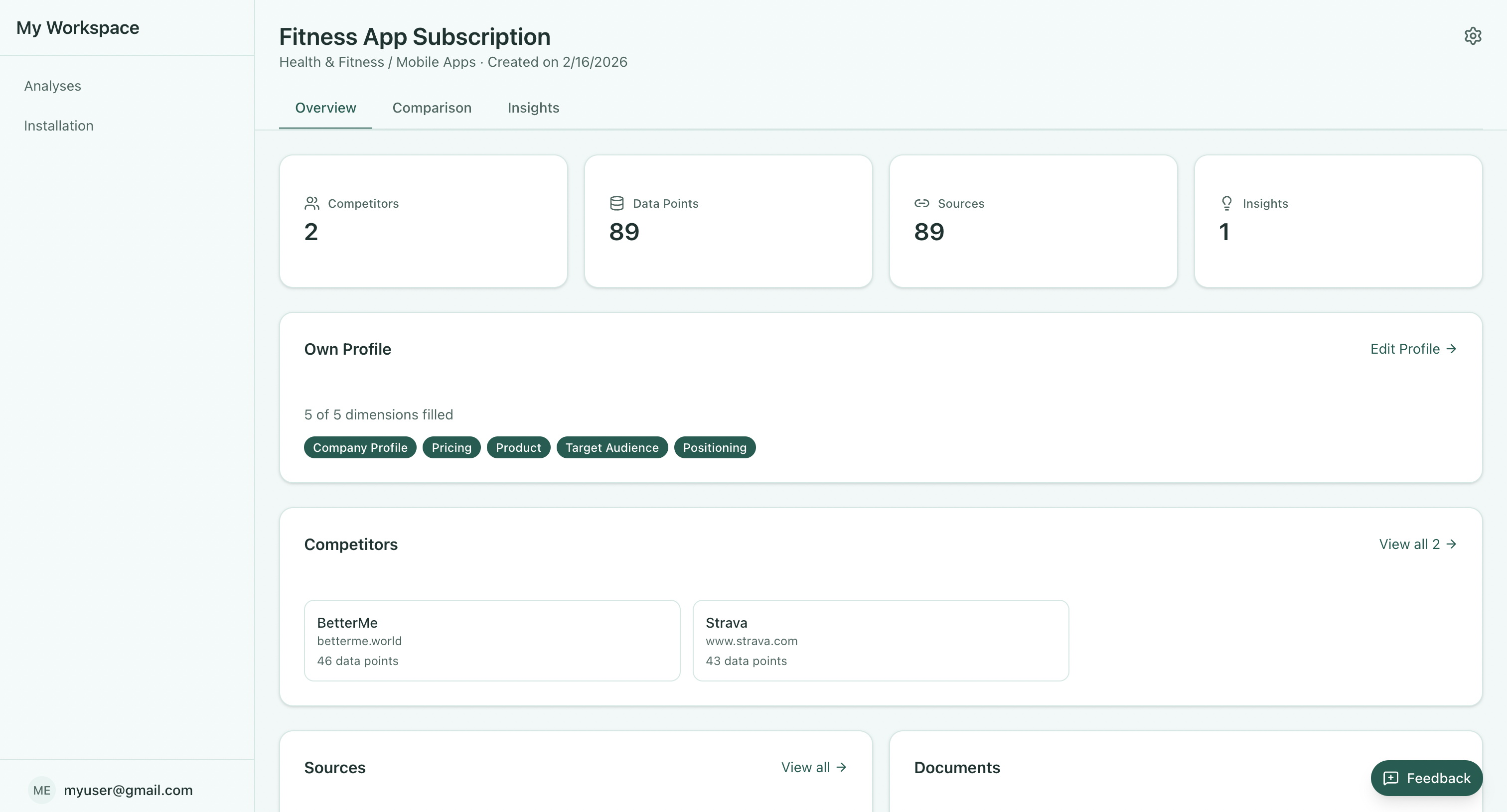Switch to the Comparison tab
Viewport: 1507px width, 812px height.
(432, 108)
